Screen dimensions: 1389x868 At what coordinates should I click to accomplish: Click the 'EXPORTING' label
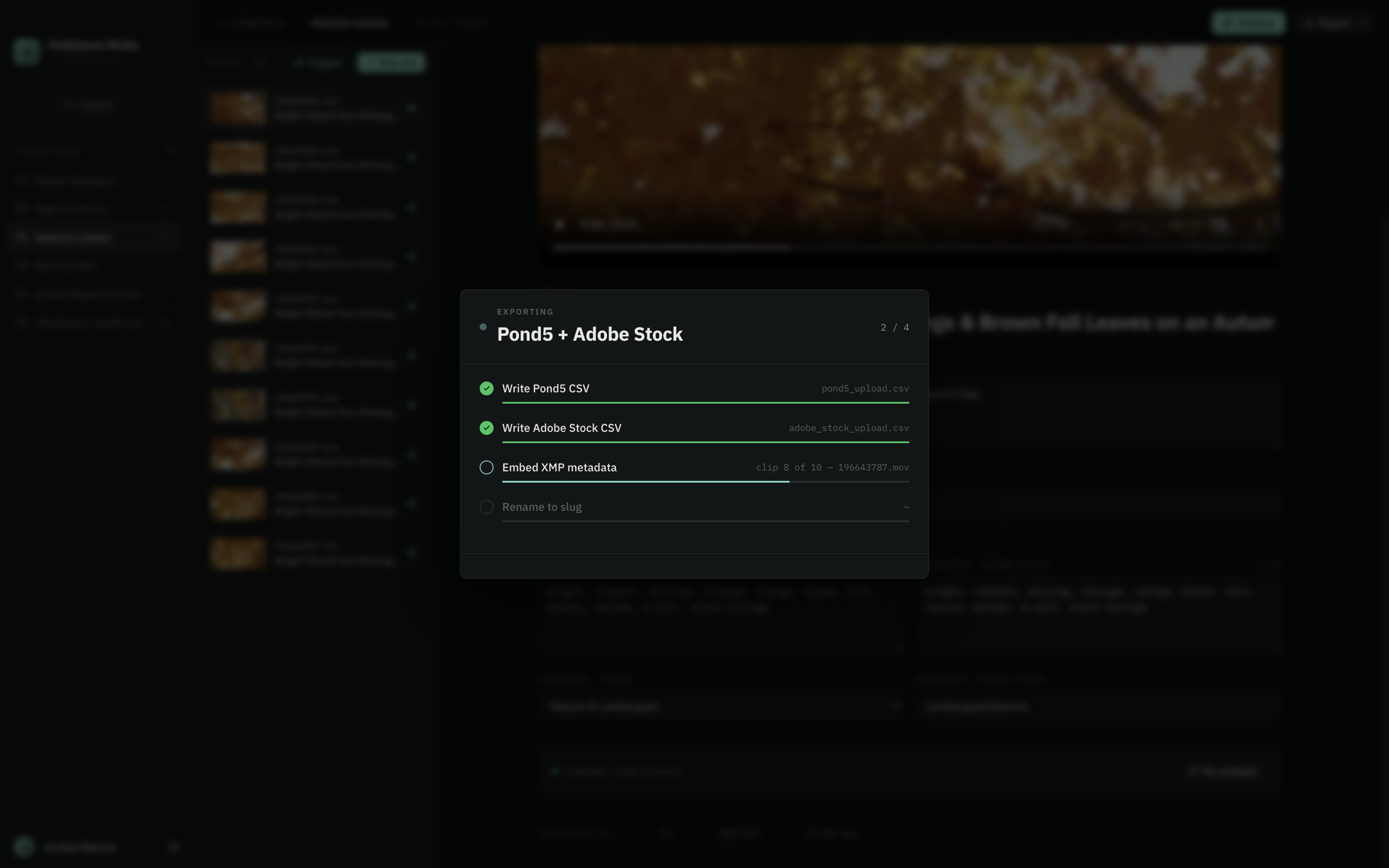click(x=525, y=312)
